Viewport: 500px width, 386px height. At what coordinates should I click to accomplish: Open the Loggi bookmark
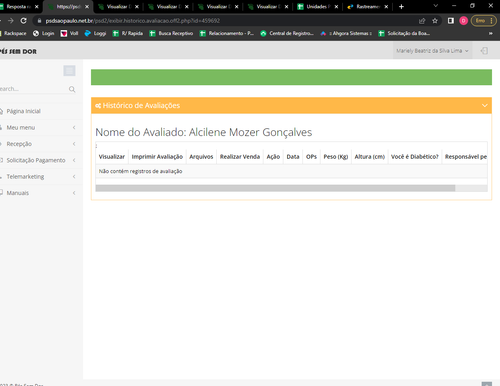(95, 33)
